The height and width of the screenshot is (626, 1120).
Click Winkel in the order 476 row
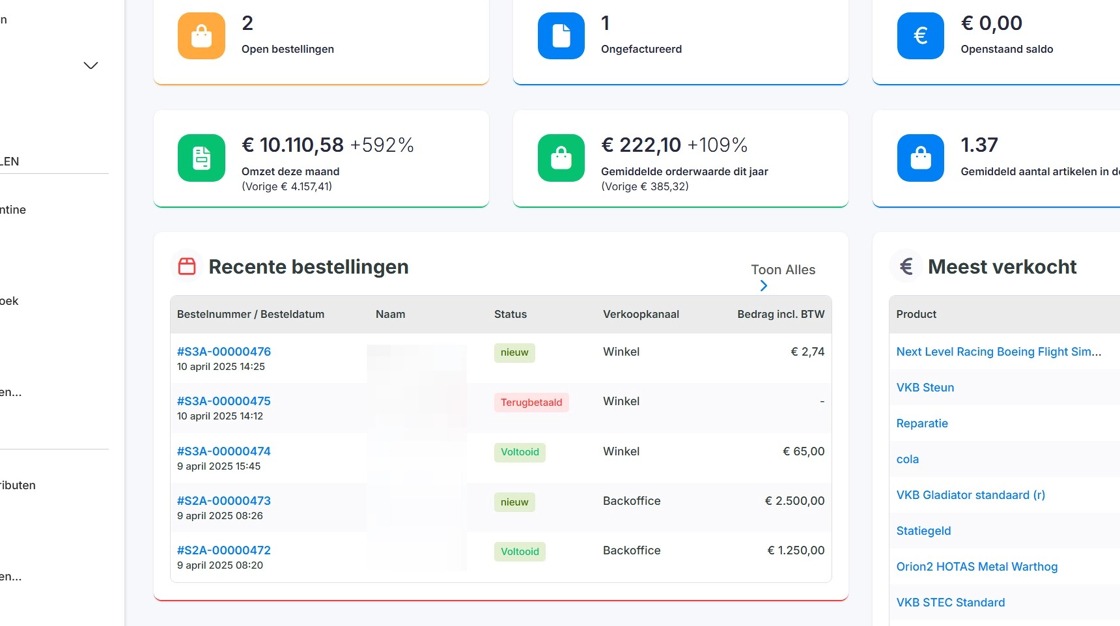click(621, 352)
